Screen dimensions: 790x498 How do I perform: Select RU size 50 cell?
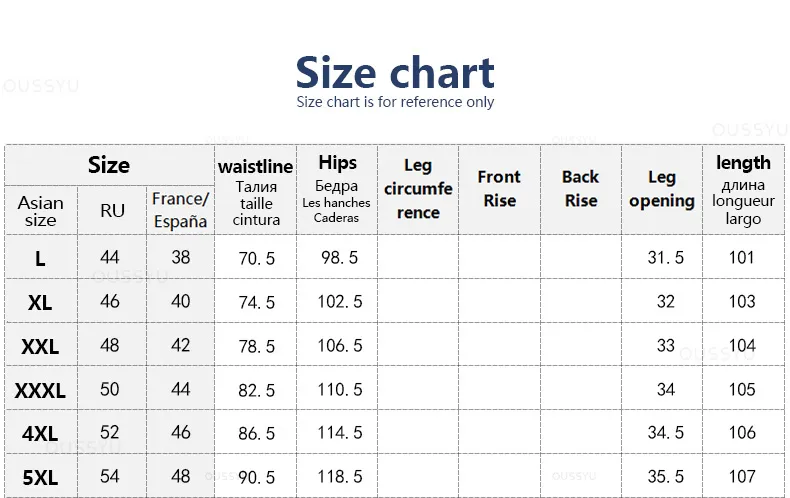pyautogui.click(x=110, y=389)
